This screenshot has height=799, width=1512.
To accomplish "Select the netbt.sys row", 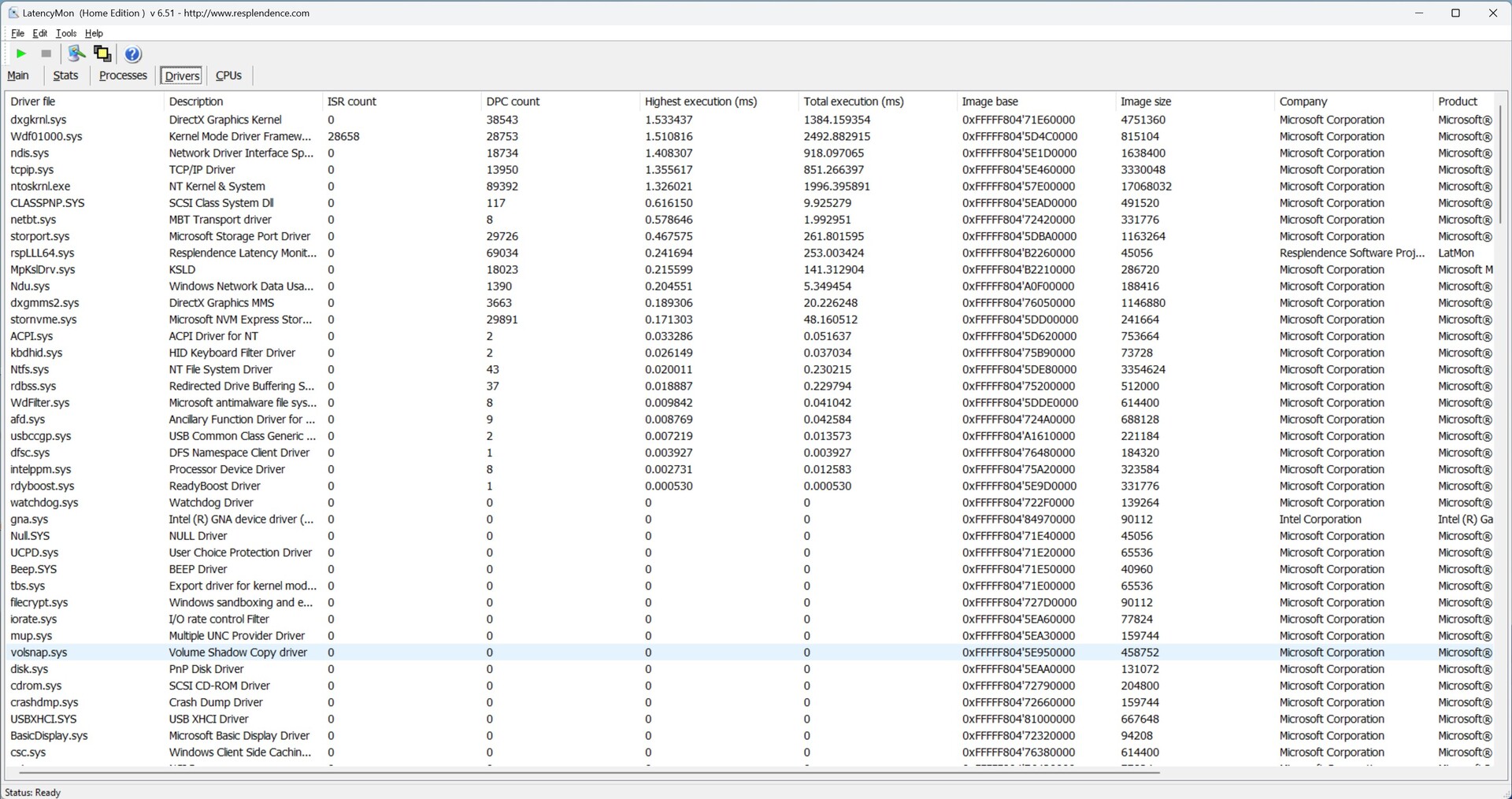I will pyautogui.click(x=750, y=220).
